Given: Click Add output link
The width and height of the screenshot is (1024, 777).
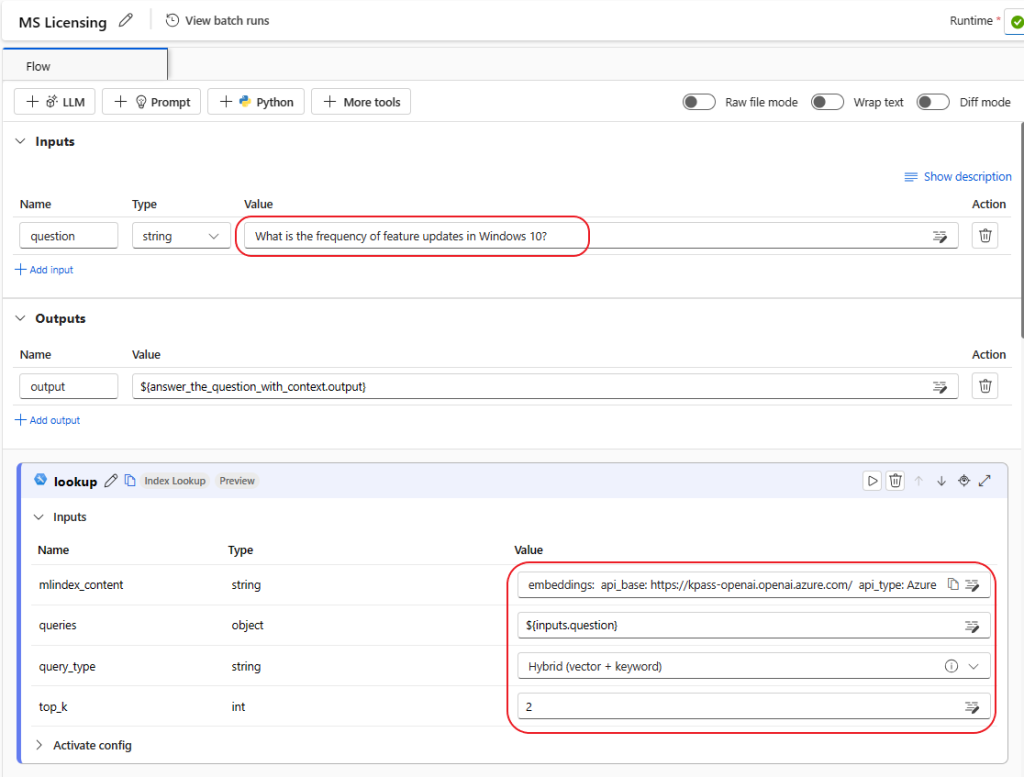Looking at the screenshot, I should click(x=47, y=420).
